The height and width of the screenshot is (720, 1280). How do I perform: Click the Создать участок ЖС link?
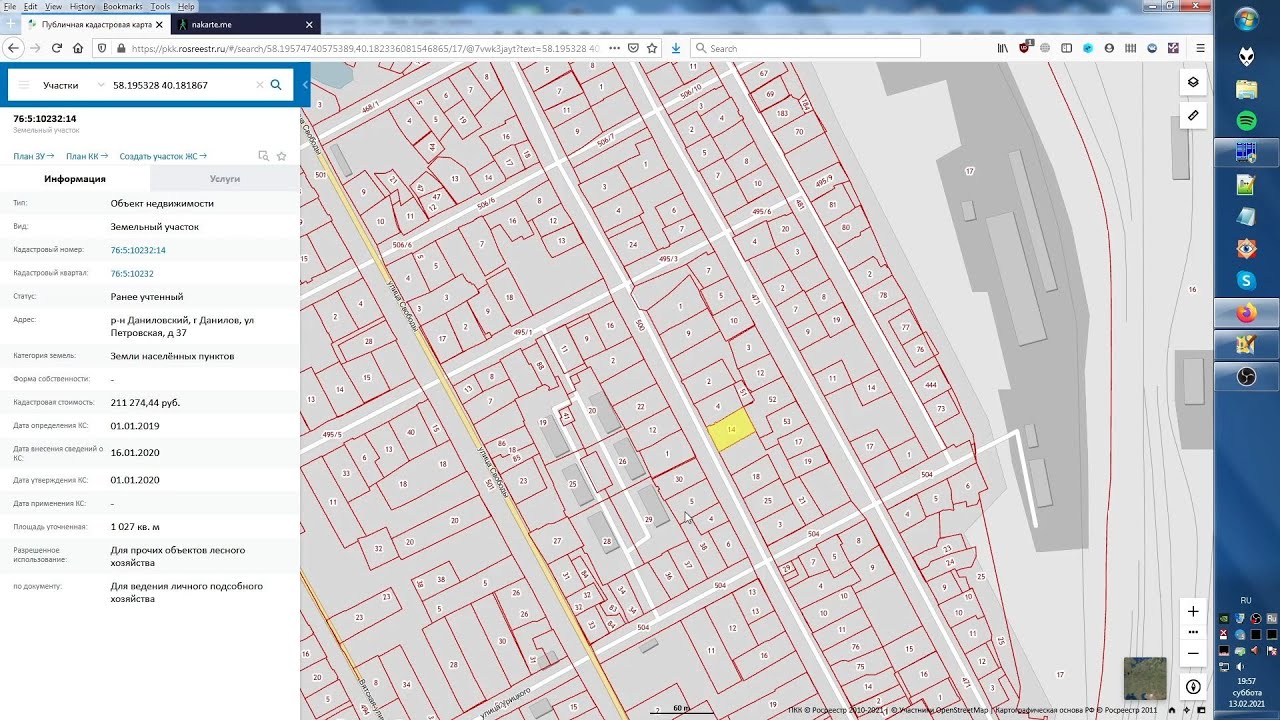pyautogui.click(x=163, y=156)
